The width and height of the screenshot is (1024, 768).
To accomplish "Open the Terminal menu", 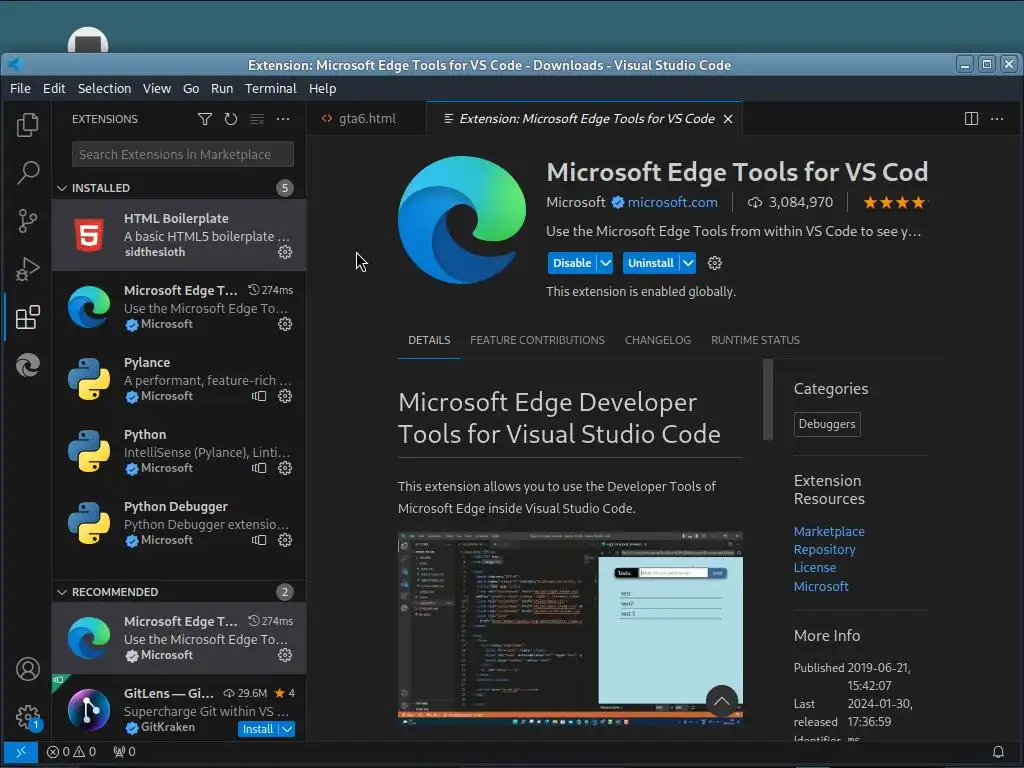I will (x=270, y=89).
